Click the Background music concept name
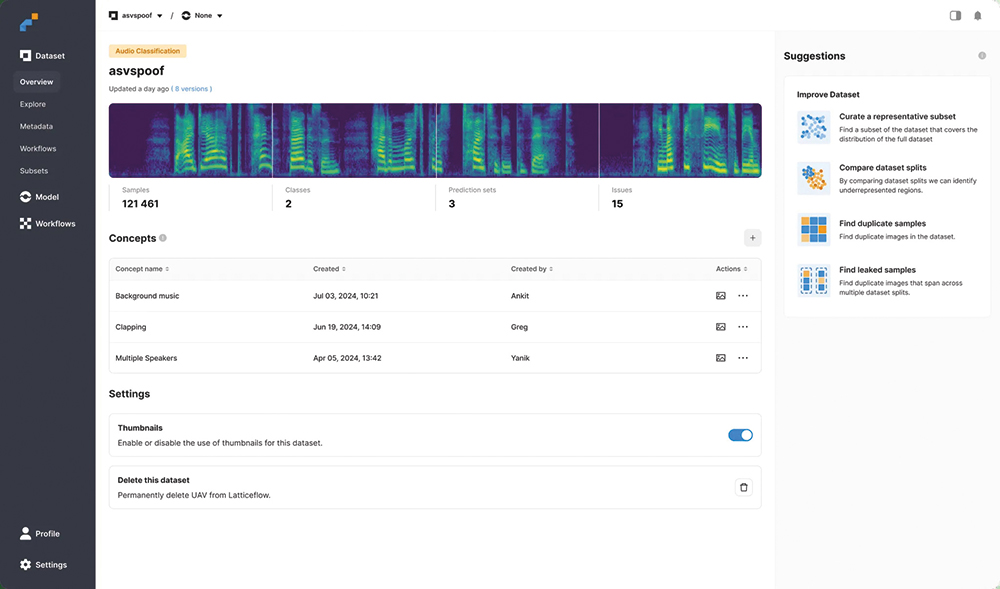1000x589 pixels. [x=147, y=296]
